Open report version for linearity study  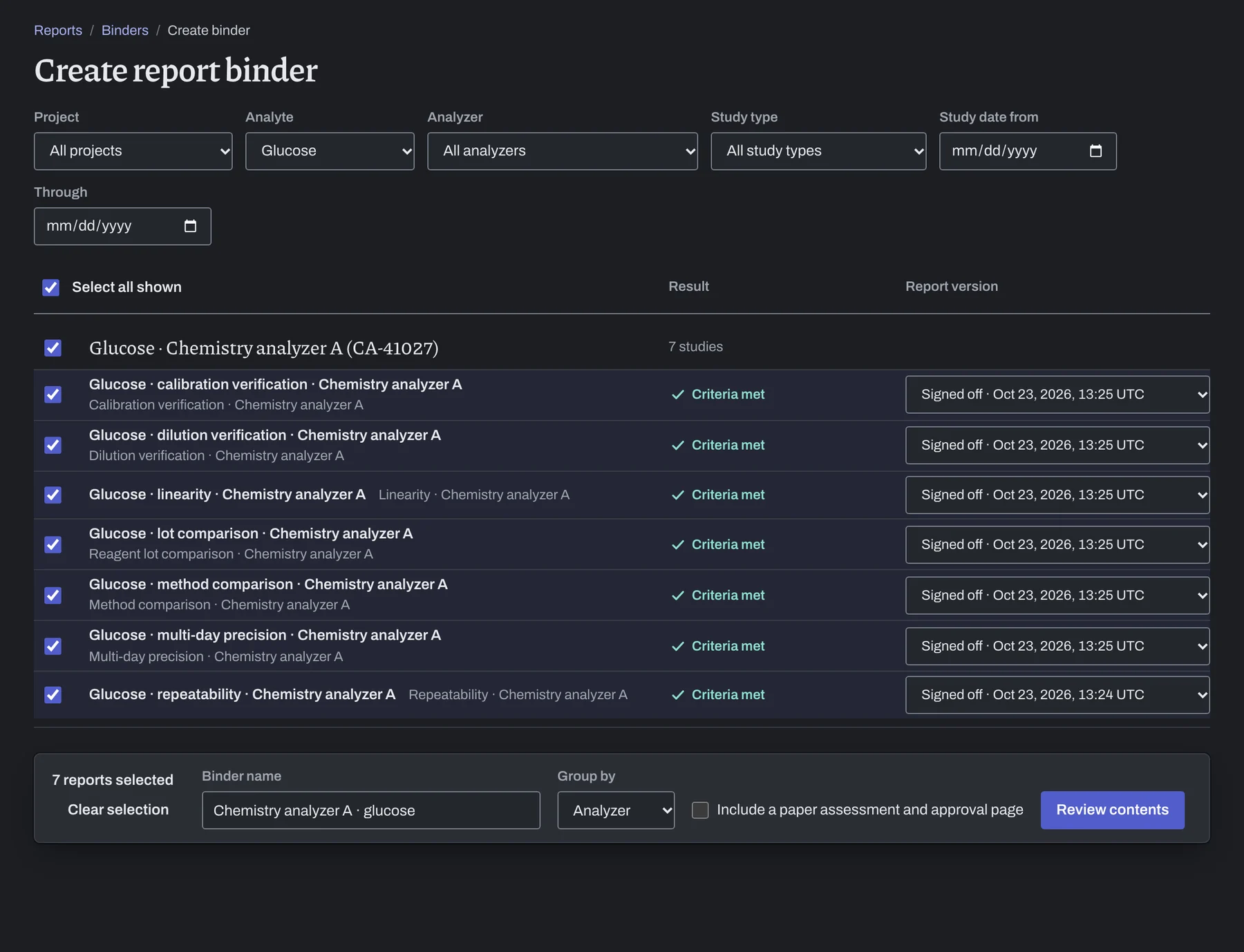tap(1057, 495)
